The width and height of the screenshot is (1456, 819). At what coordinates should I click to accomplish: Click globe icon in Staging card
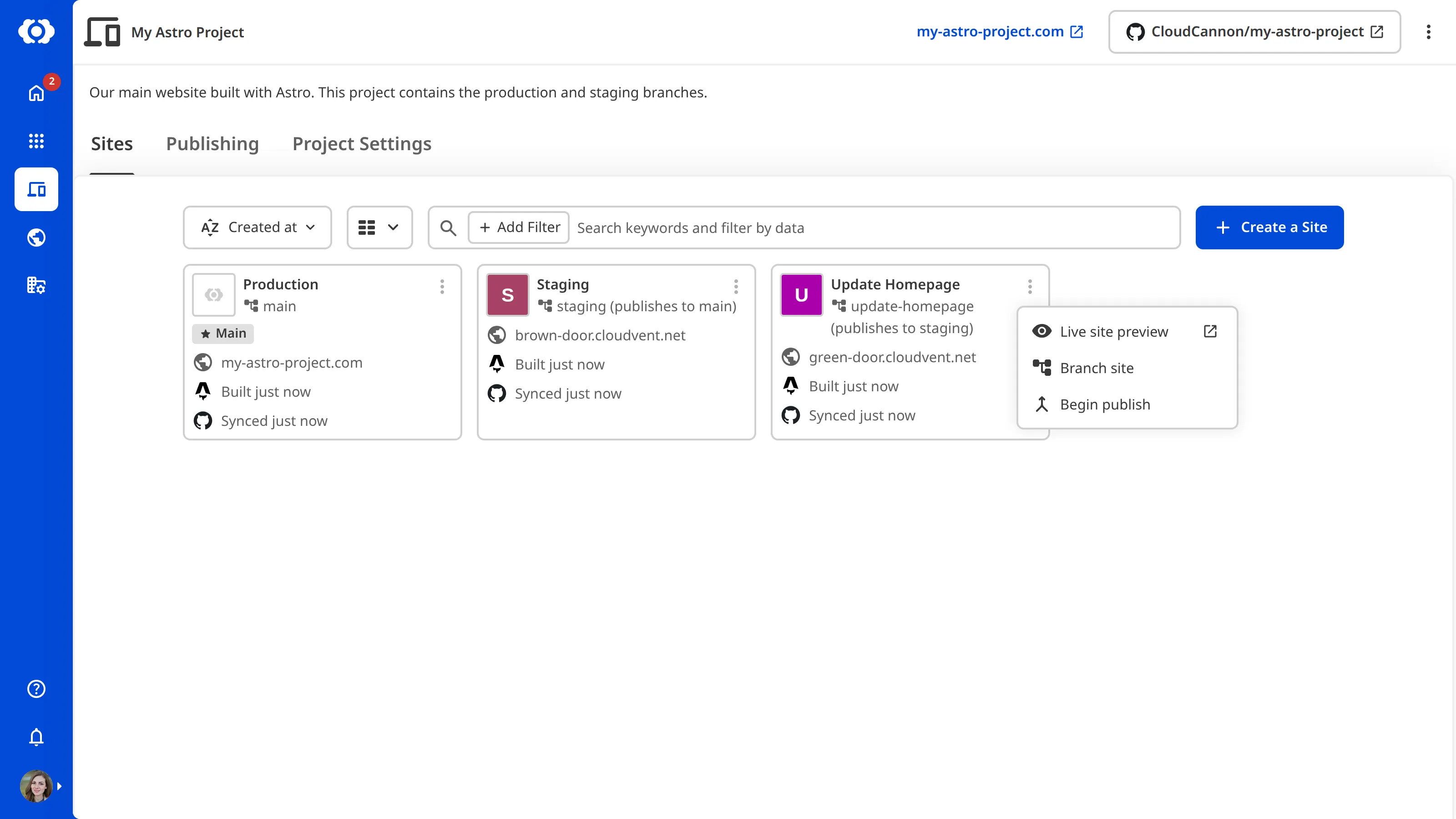point(497,335)
